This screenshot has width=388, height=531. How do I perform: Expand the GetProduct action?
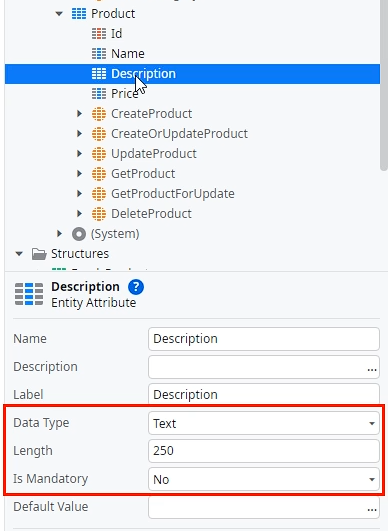79,174
